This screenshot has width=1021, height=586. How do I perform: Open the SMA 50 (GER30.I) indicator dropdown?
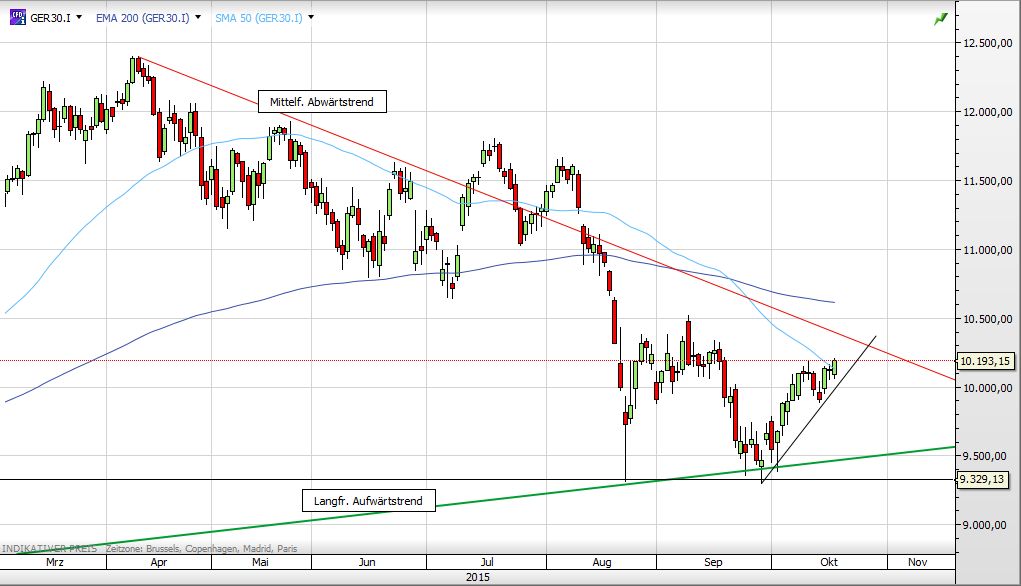point(311,18)
